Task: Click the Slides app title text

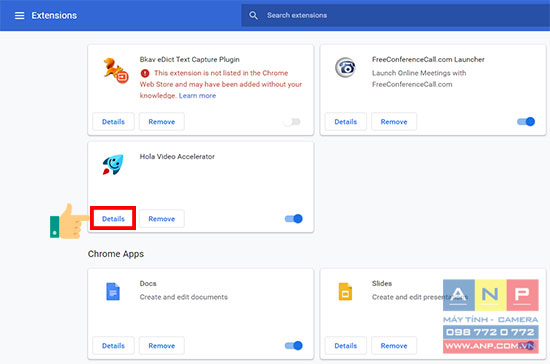Action: point(382,283)
